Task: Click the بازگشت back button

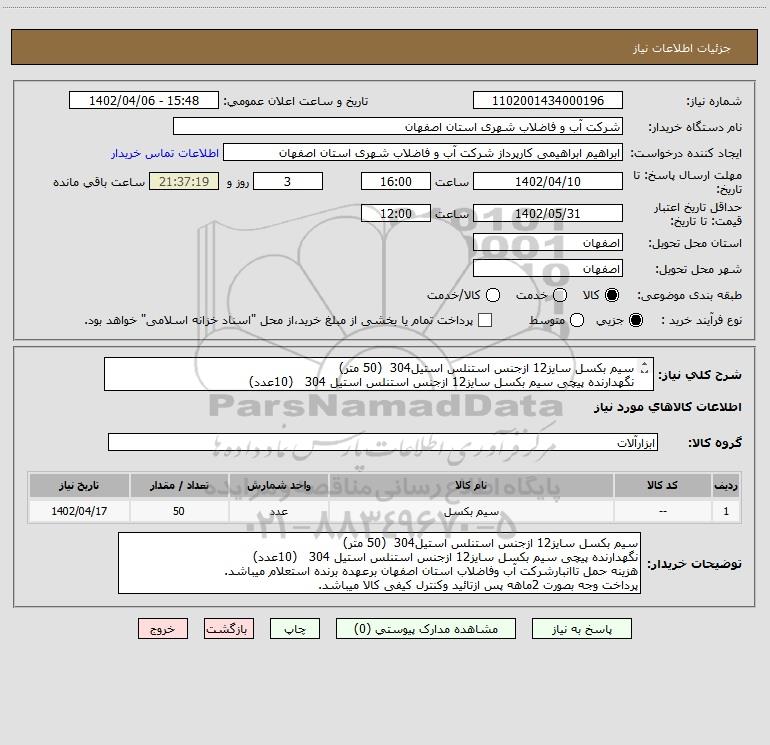Action: tap(229, 629)
